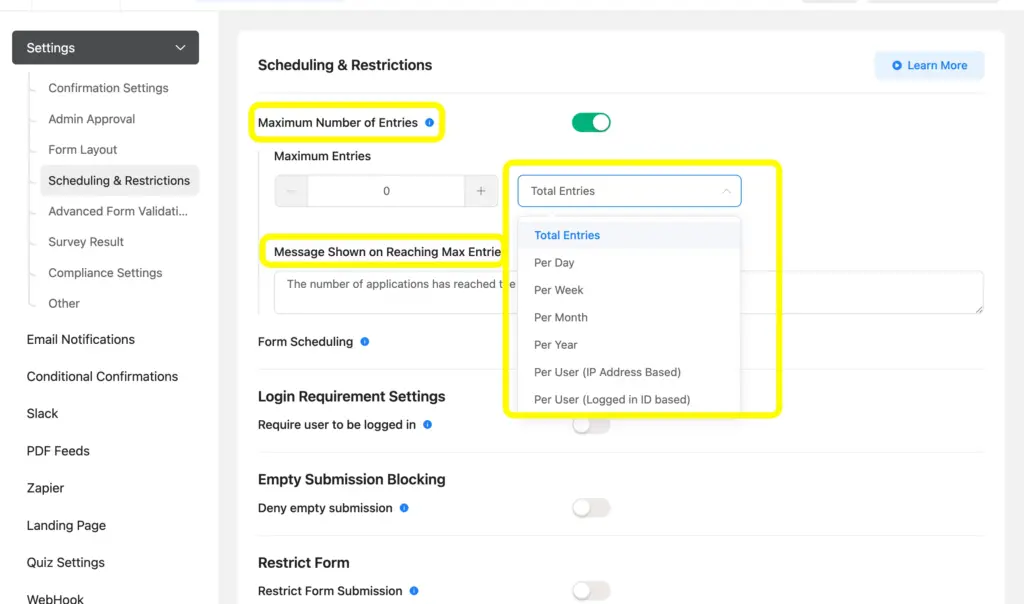This screenshot has width=1024, height=604.
Task: Open the Landing Page settings link
Action: [x=66, y=525]
